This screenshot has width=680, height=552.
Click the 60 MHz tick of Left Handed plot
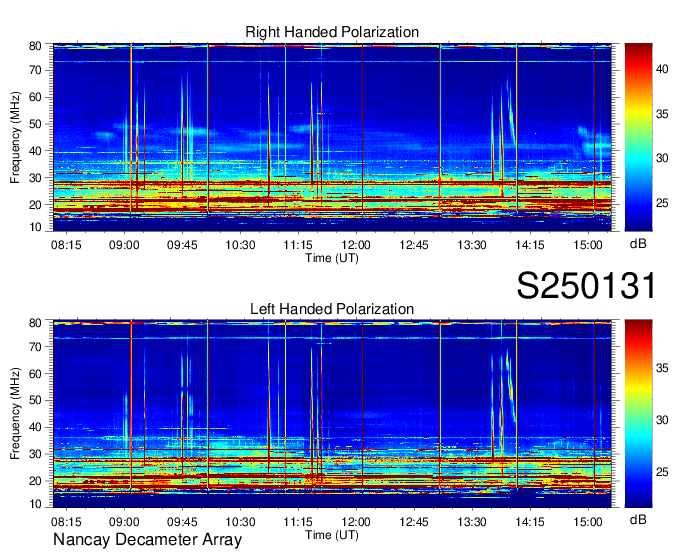click(x=35, y=373)
